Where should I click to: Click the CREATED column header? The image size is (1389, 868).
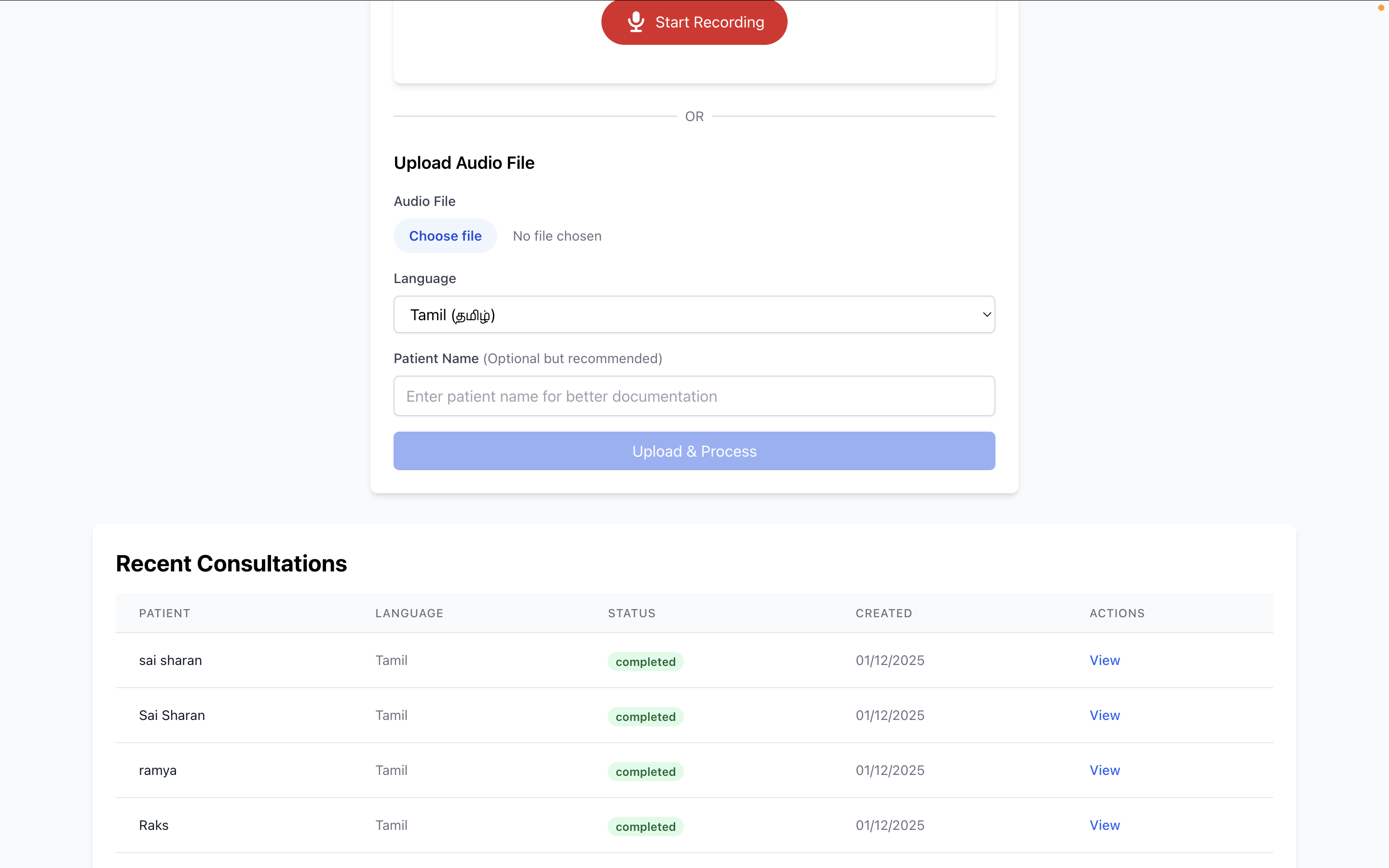(884, 613)
